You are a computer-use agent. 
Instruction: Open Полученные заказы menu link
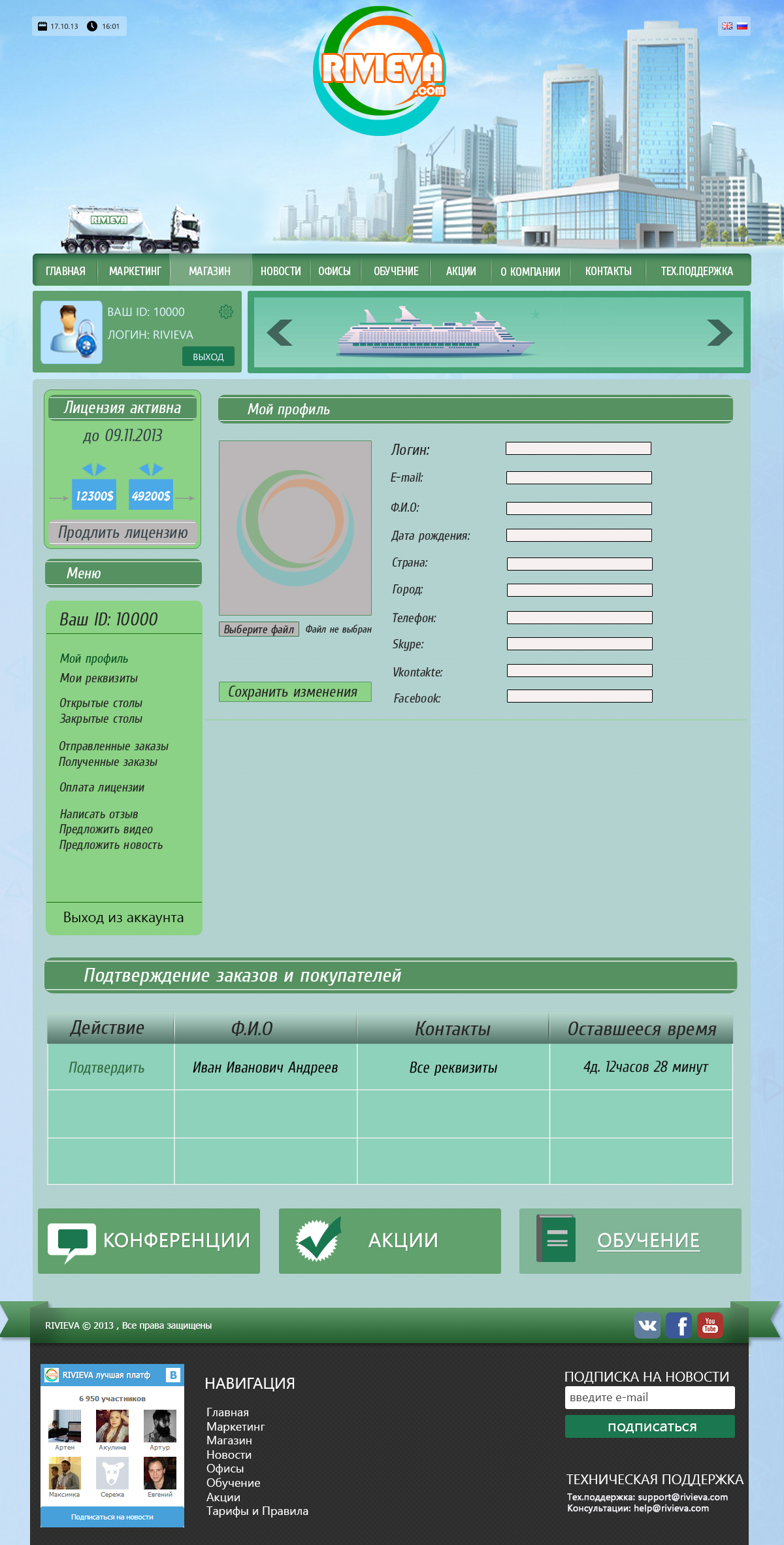[x=108, y=762]
